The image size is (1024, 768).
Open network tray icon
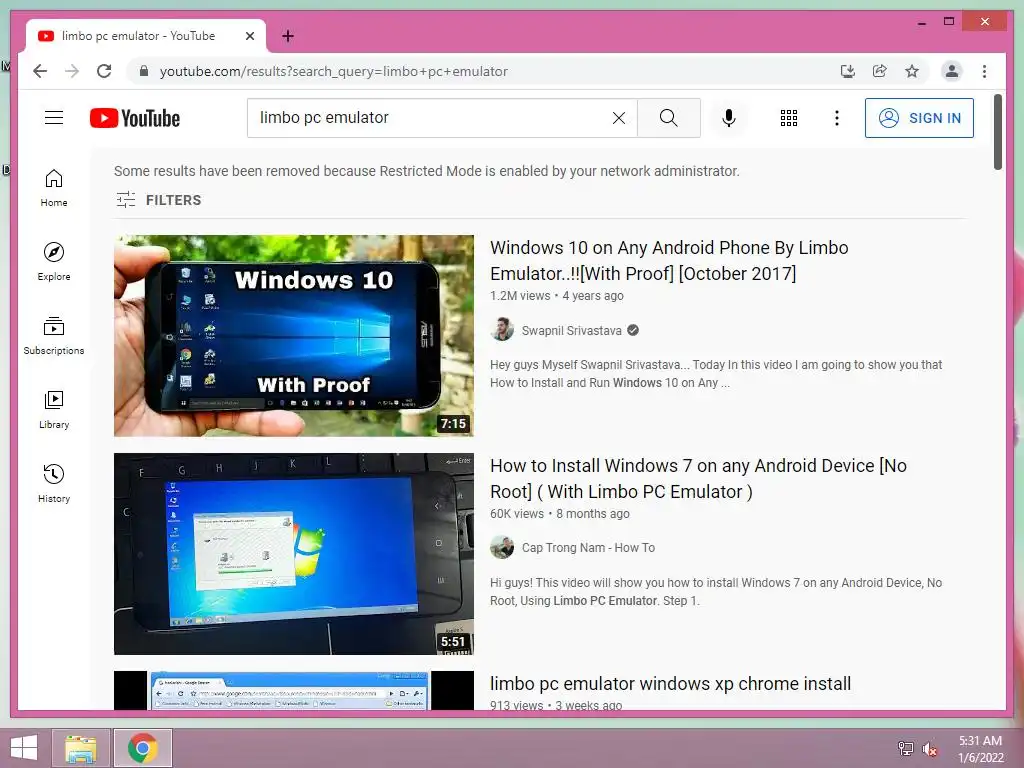(906, 749)
